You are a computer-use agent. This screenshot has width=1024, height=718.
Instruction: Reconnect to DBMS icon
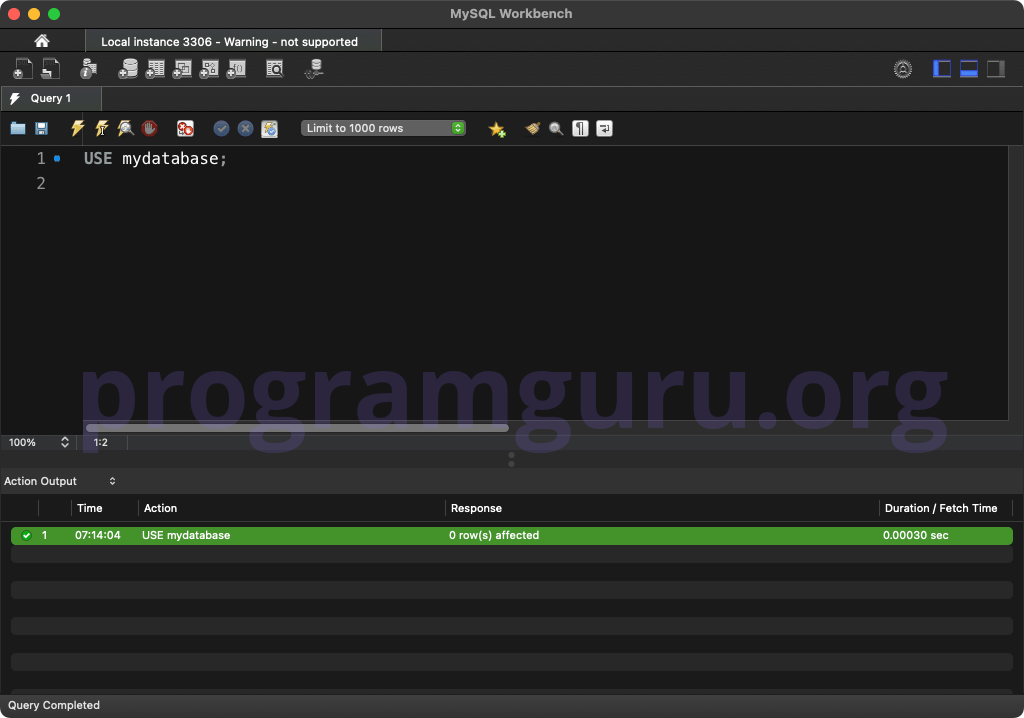[x=314, y=69]
